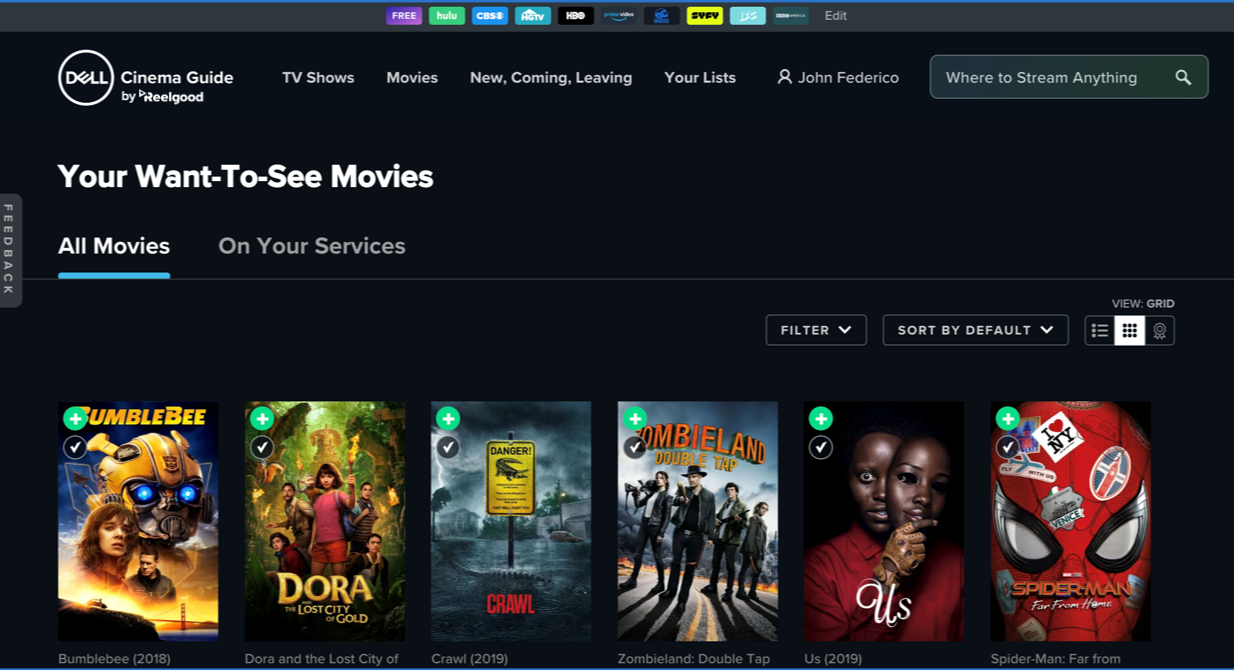The image size is (1234, 670).
Task: Toggle the seen checkmark on Spider-Man
Action: pyautogui.click(x=1008, y=447)
